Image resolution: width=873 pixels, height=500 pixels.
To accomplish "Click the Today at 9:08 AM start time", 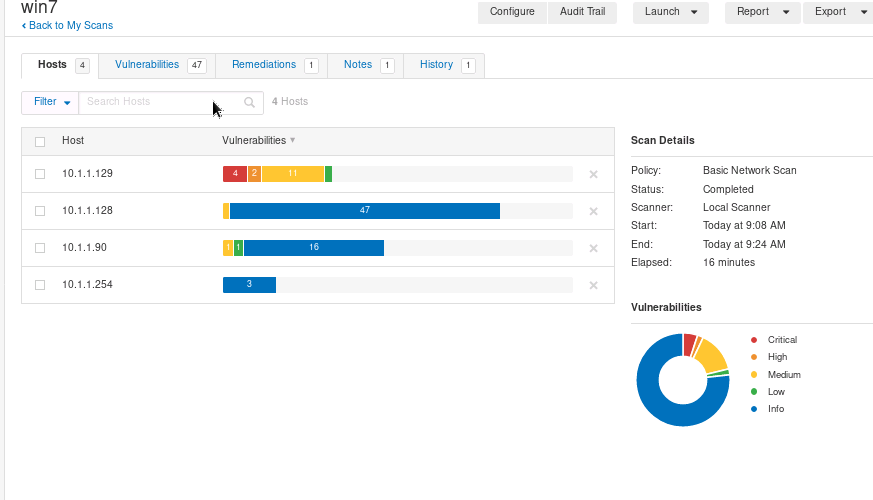I will click(x=744, y=226).
